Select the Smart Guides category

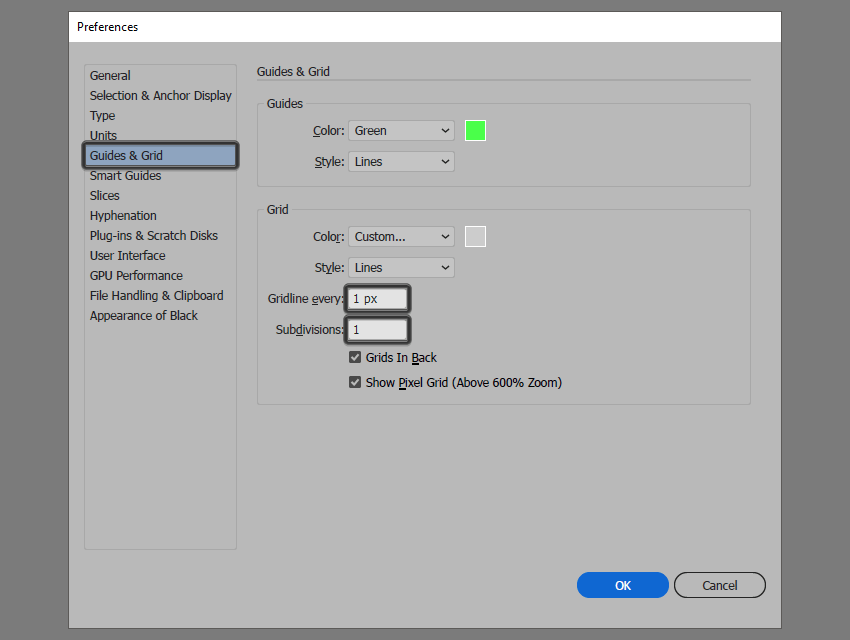pos(125,175)
